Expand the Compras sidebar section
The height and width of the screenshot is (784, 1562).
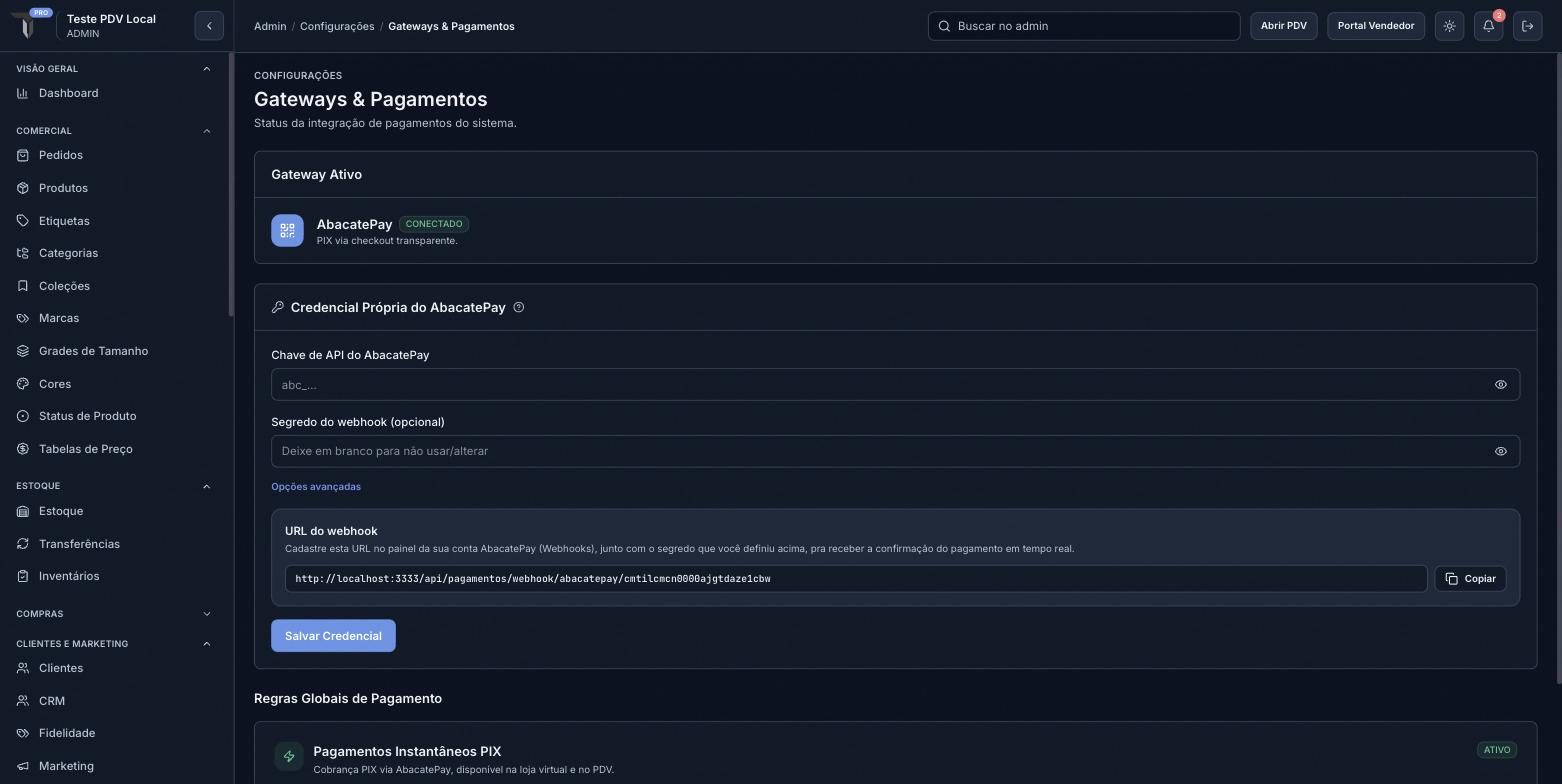click(207, 614)
